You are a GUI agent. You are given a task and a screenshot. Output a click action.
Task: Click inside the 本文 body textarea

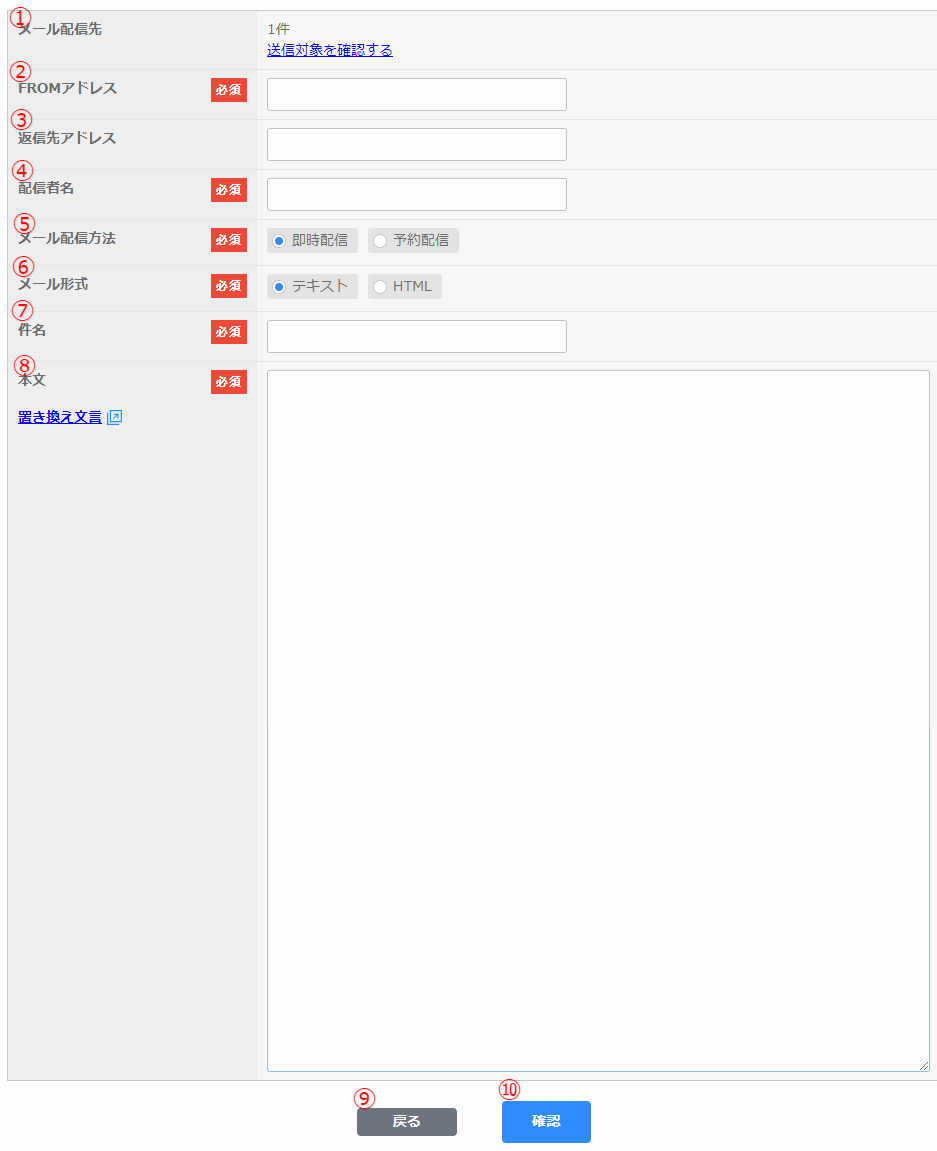598,720
